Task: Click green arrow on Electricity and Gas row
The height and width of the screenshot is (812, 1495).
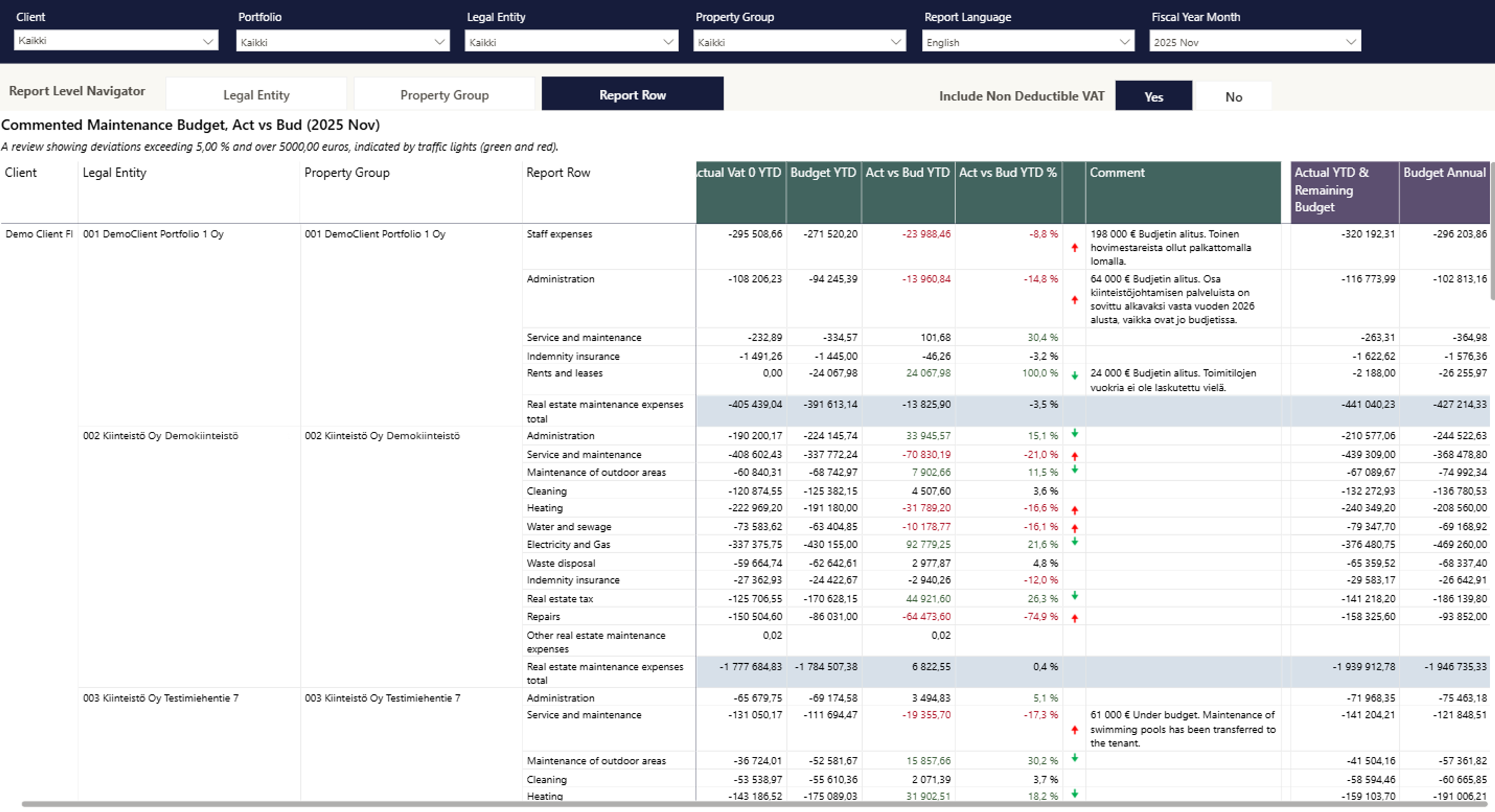Action: (1074, 541)
